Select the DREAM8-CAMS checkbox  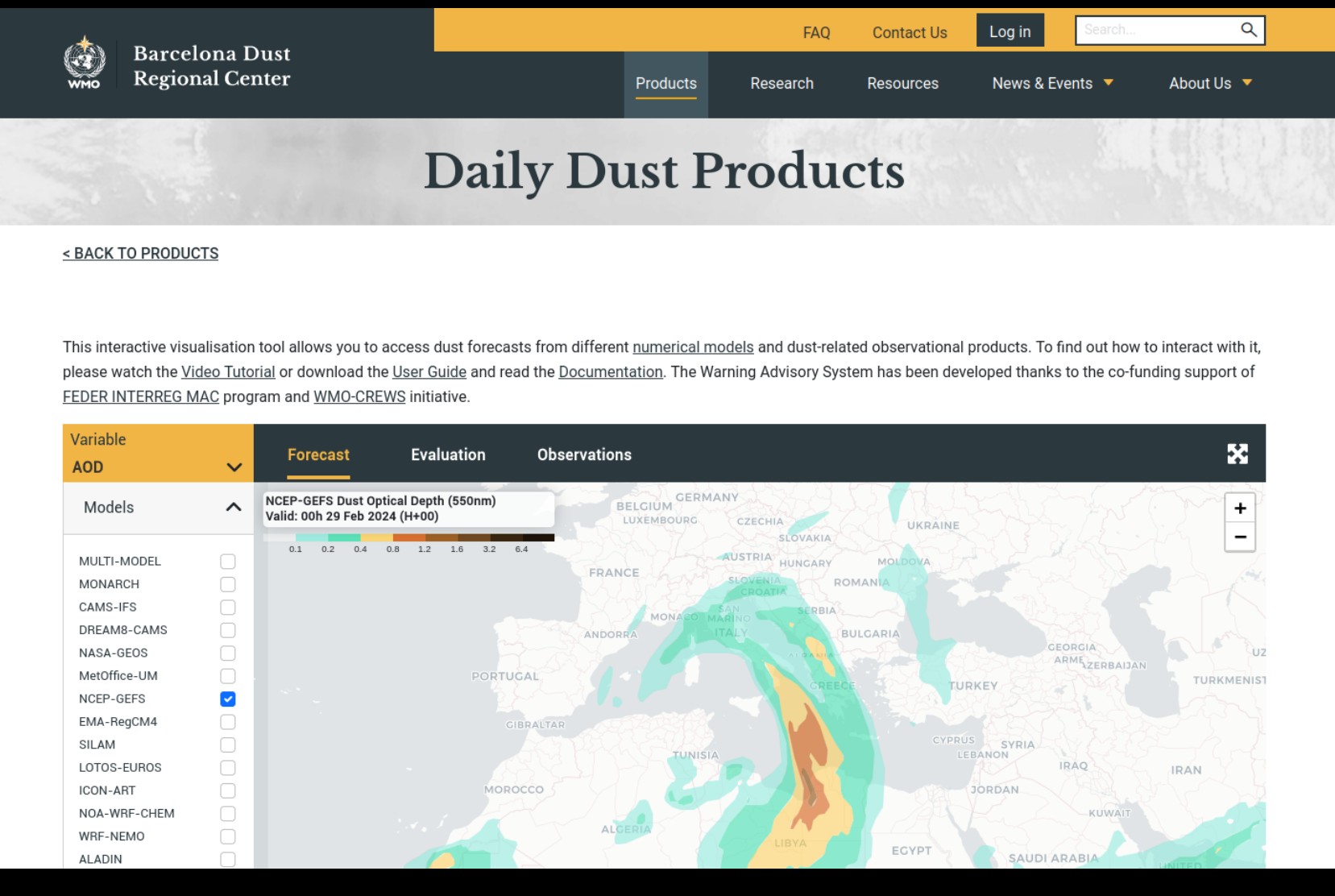(x=228, y=630)
